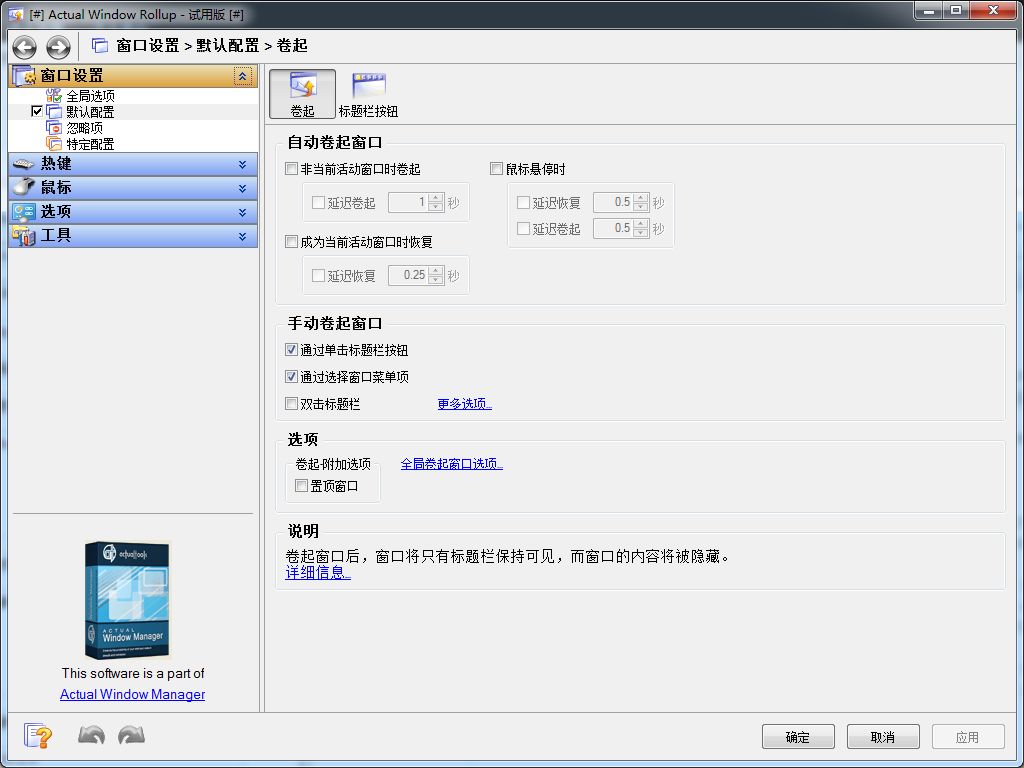Viewport: 1024px width, 768px height.
Task: Expand the 鼠标 section
Action: tap(242, 189)
